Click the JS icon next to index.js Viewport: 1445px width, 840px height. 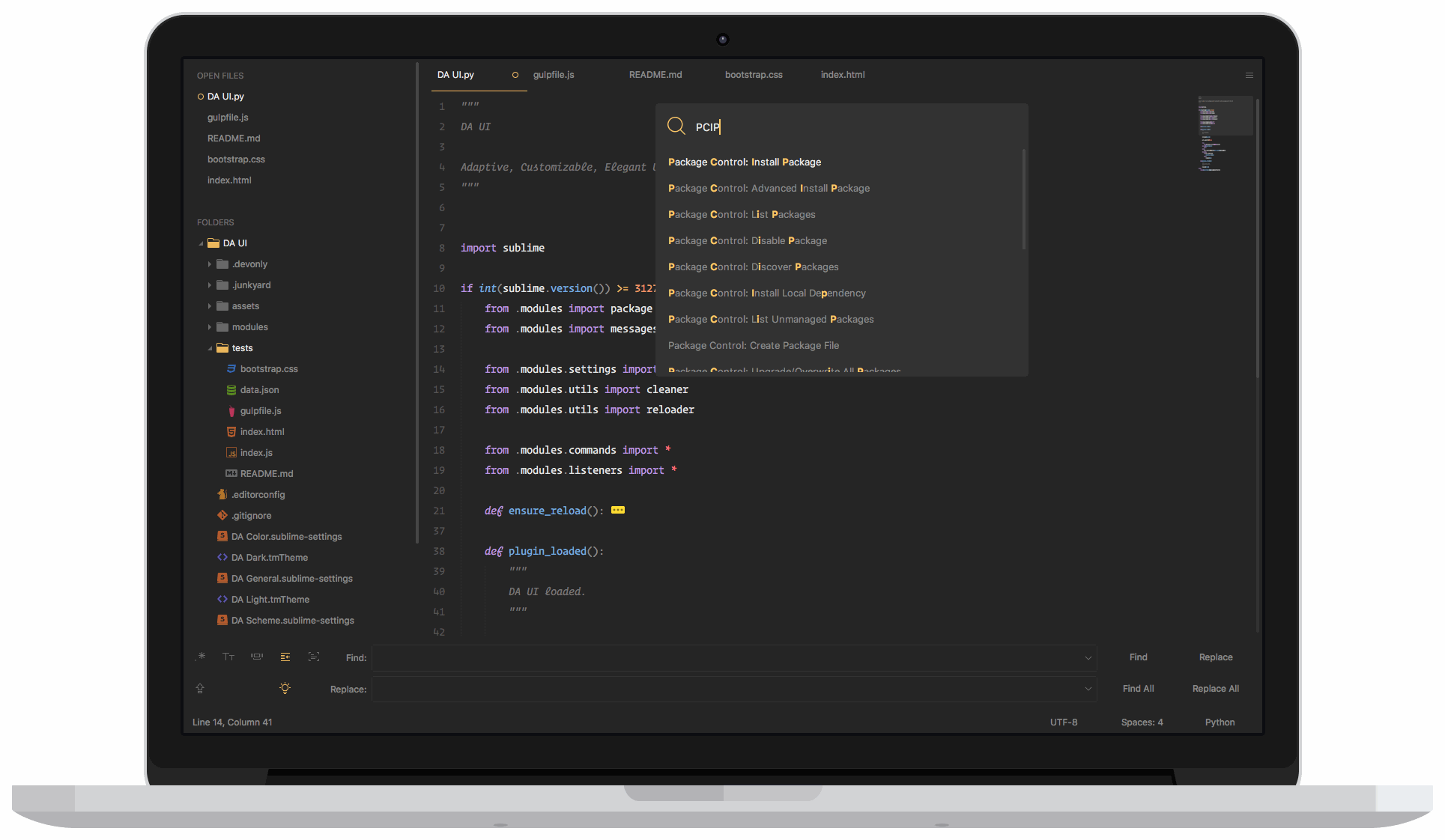pos(231,453)
